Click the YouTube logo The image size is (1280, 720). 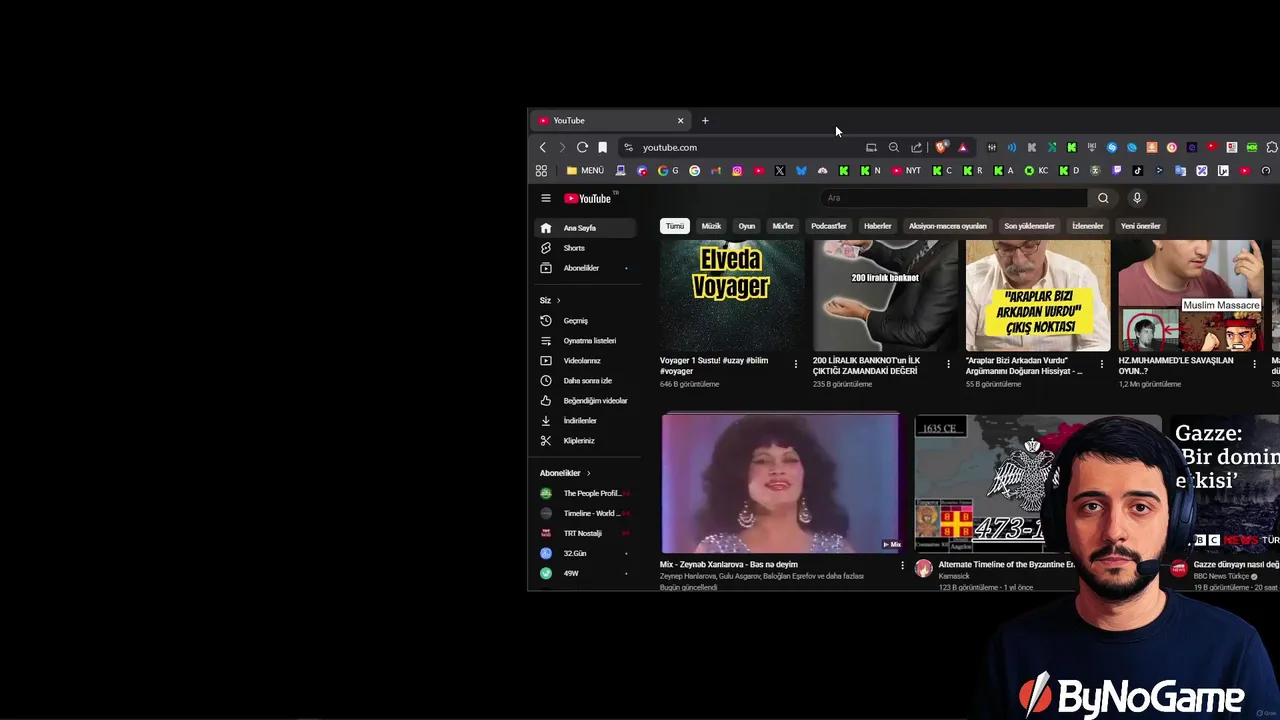588,198
